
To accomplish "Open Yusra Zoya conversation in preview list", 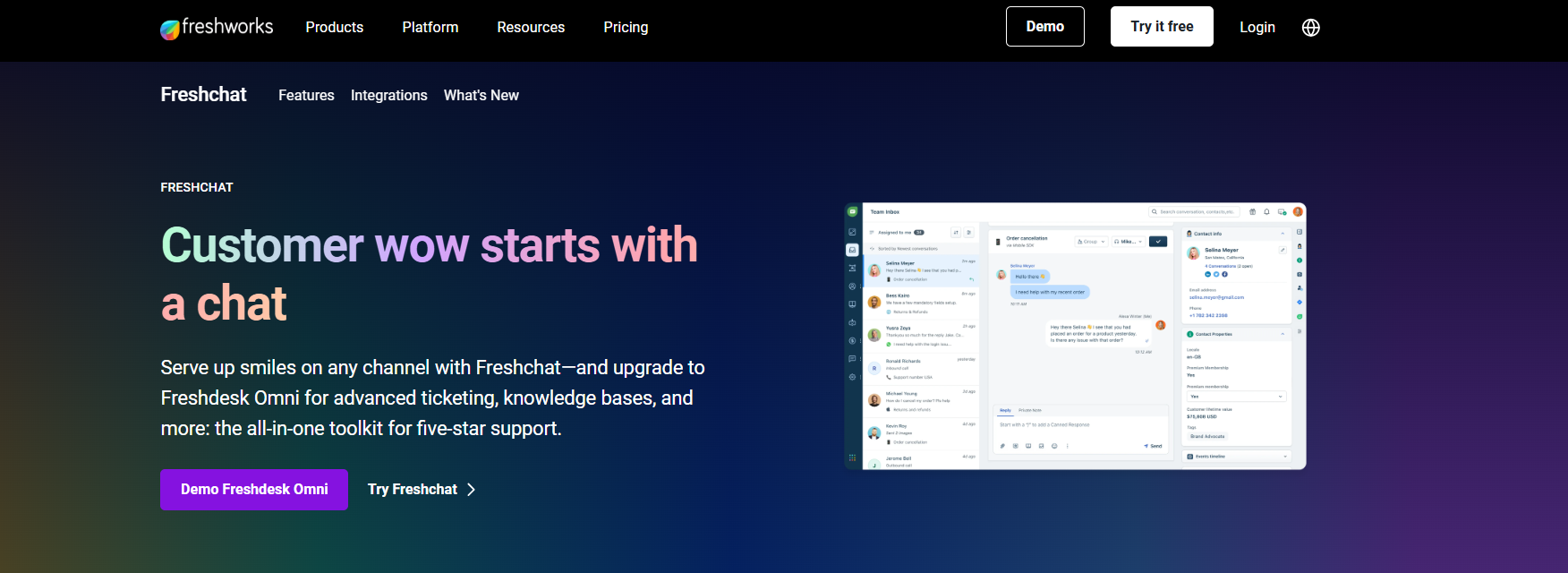I will coord(921,336).
